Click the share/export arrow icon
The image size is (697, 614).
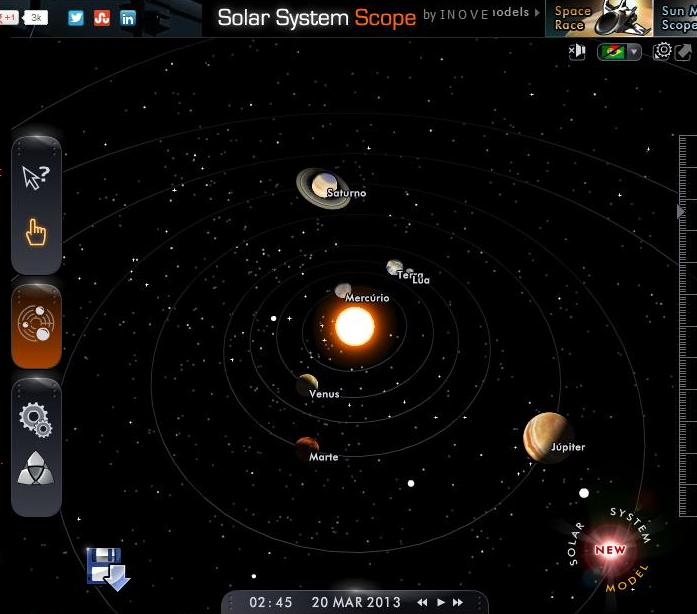[x=683, y=52]
